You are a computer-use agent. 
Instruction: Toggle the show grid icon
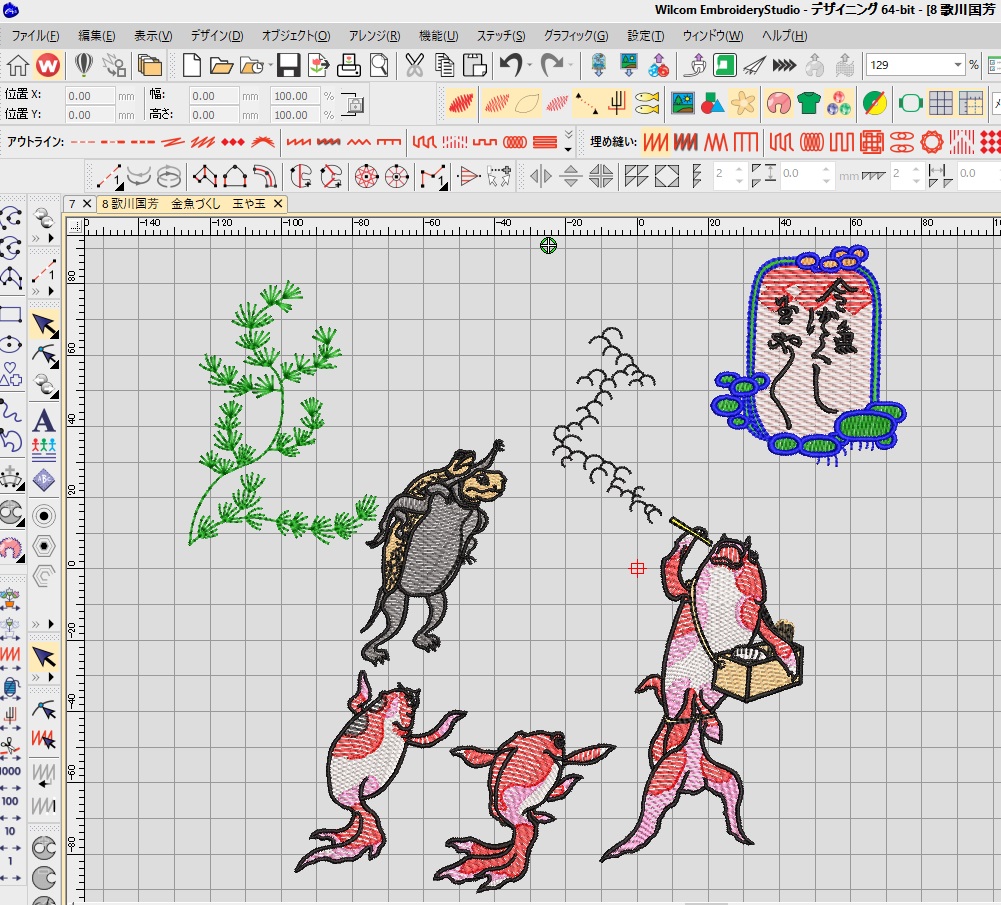point(940,103)
